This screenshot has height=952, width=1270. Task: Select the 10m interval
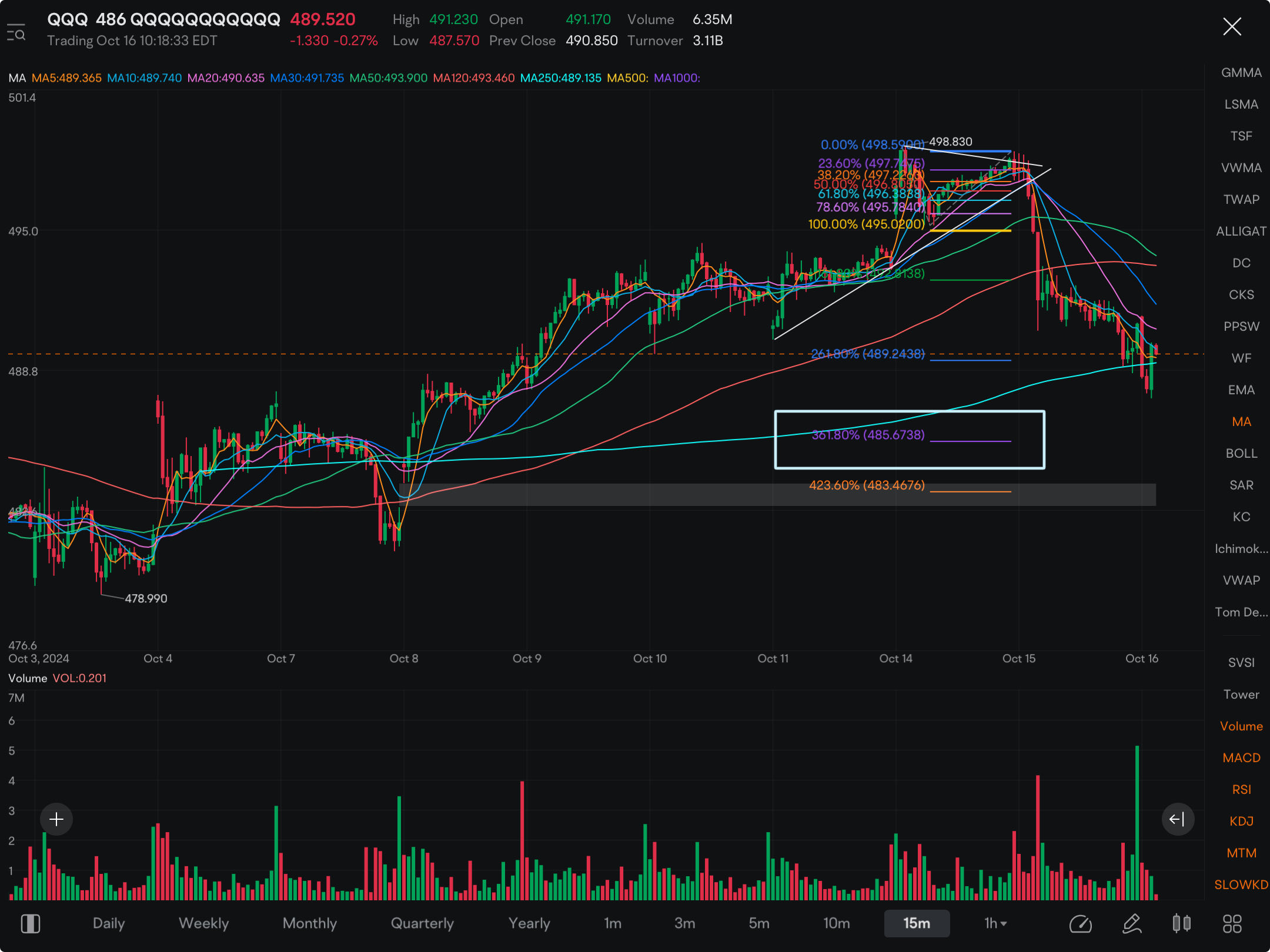836,924
